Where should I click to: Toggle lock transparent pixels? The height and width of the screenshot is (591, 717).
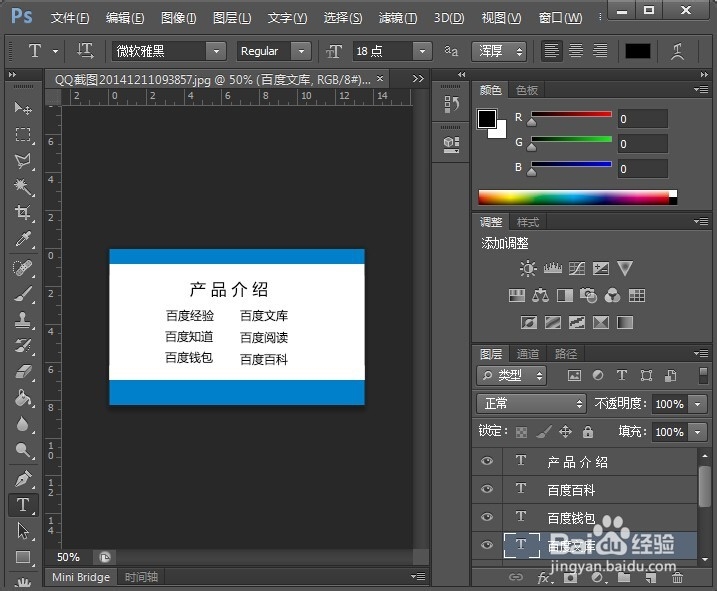pyautogui.click(x=521, y=432)
